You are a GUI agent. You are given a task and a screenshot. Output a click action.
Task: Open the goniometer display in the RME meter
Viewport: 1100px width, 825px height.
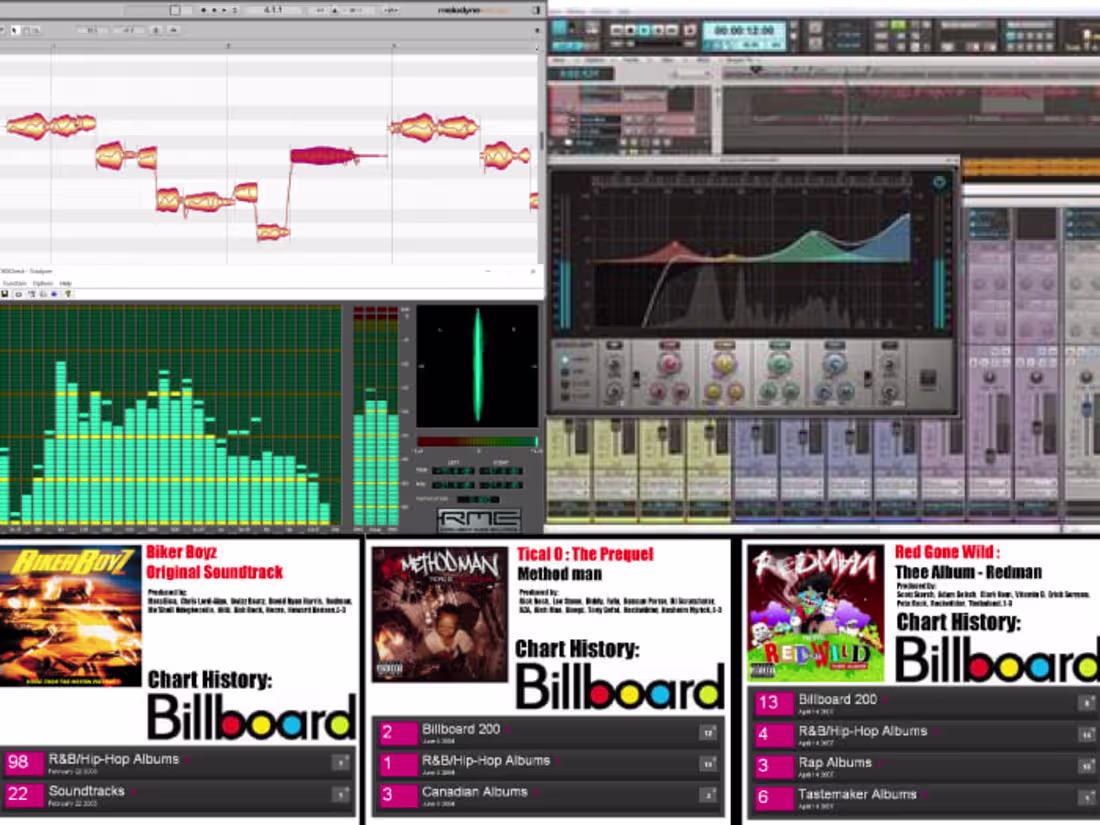[478, 370]
